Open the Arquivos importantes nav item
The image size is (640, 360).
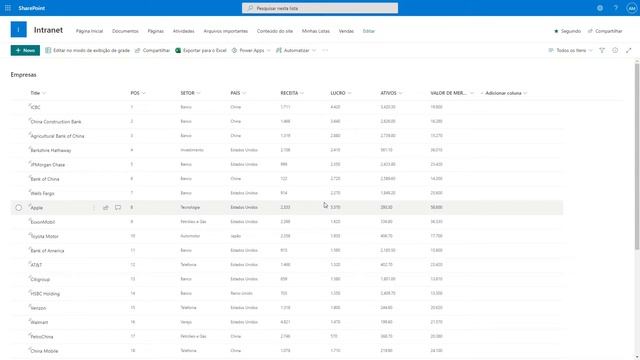coord(226,31)
